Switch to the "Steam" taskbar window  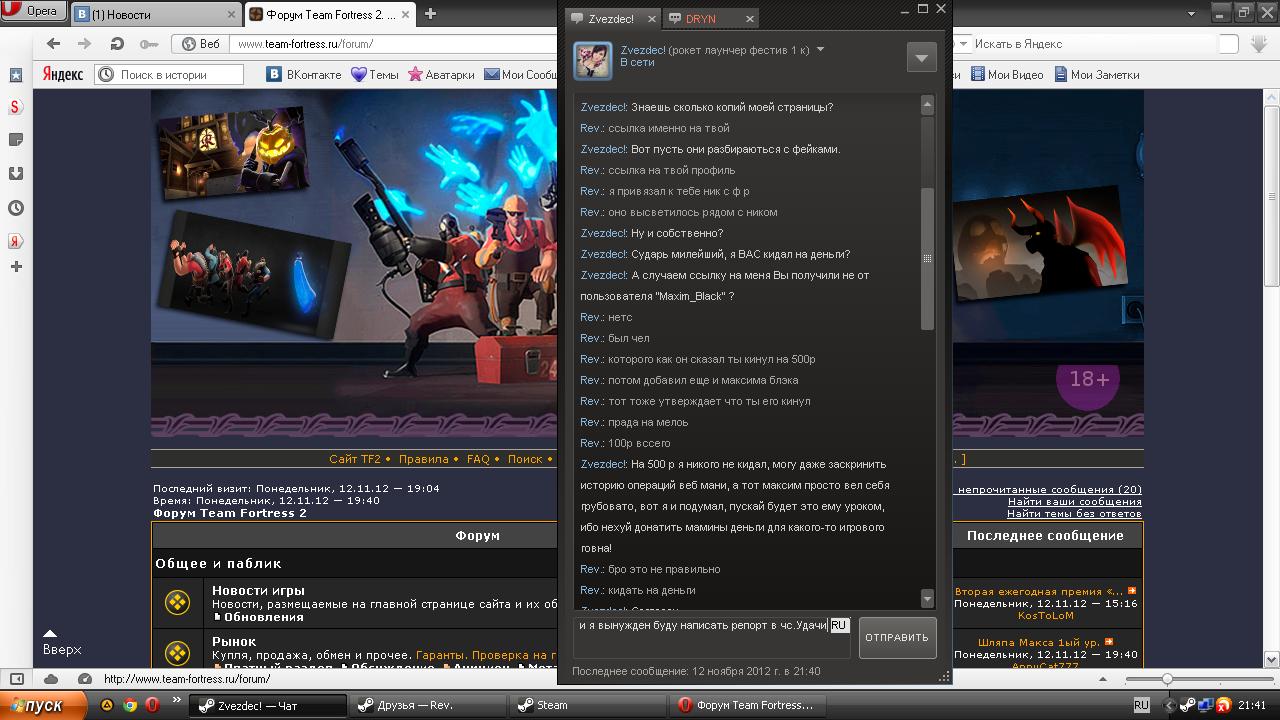pos(586,705)
